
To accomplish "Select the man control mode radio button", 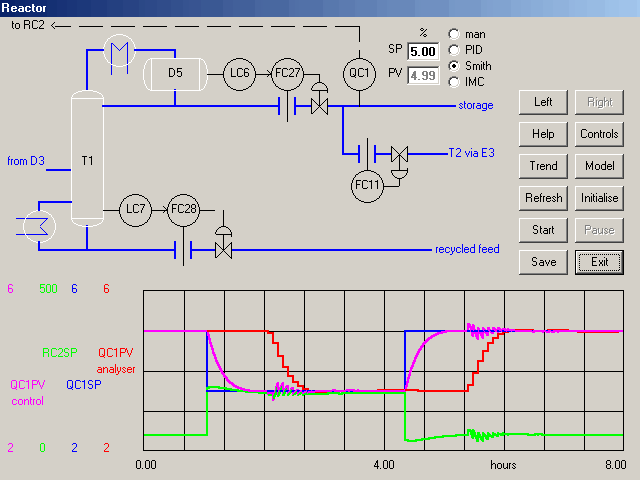I will 455,34.
